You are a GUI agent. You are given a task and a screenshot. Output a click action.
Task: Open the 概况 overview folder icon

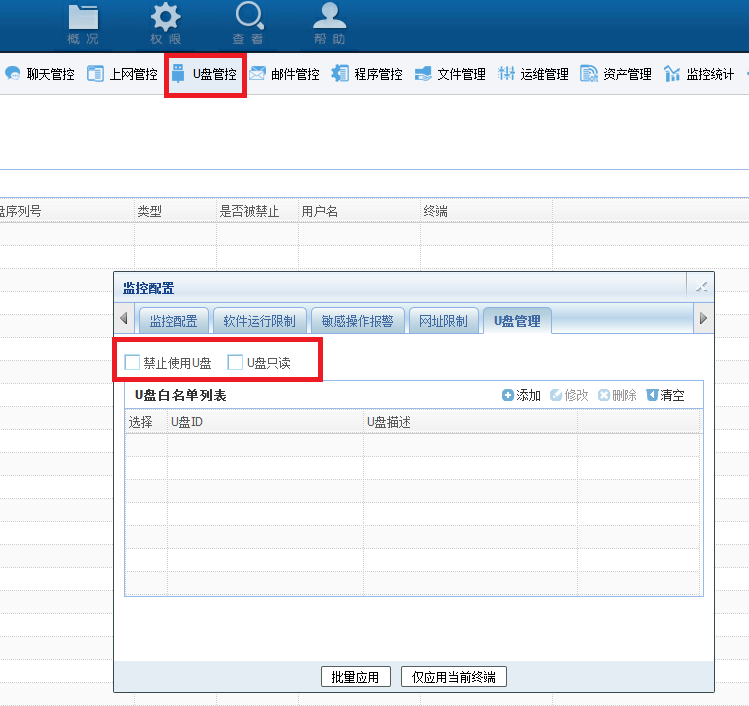[83, 17]
